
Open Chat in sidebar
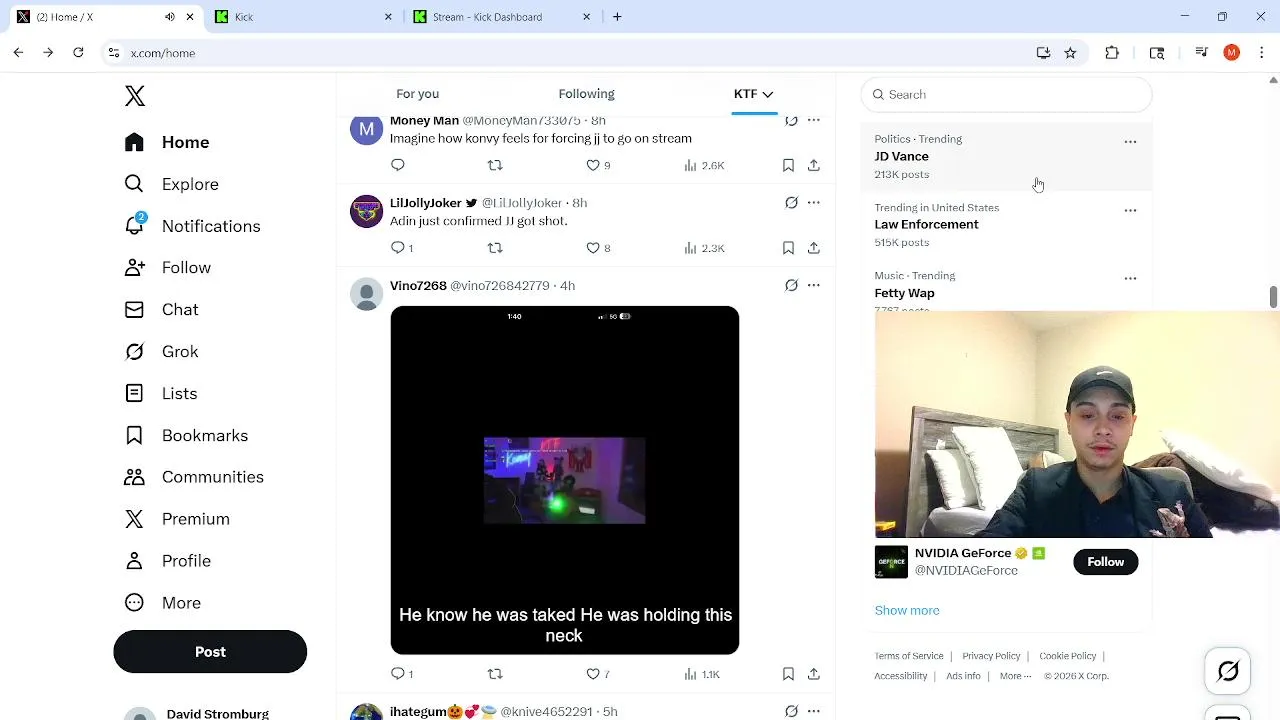(x=161, y=310)
